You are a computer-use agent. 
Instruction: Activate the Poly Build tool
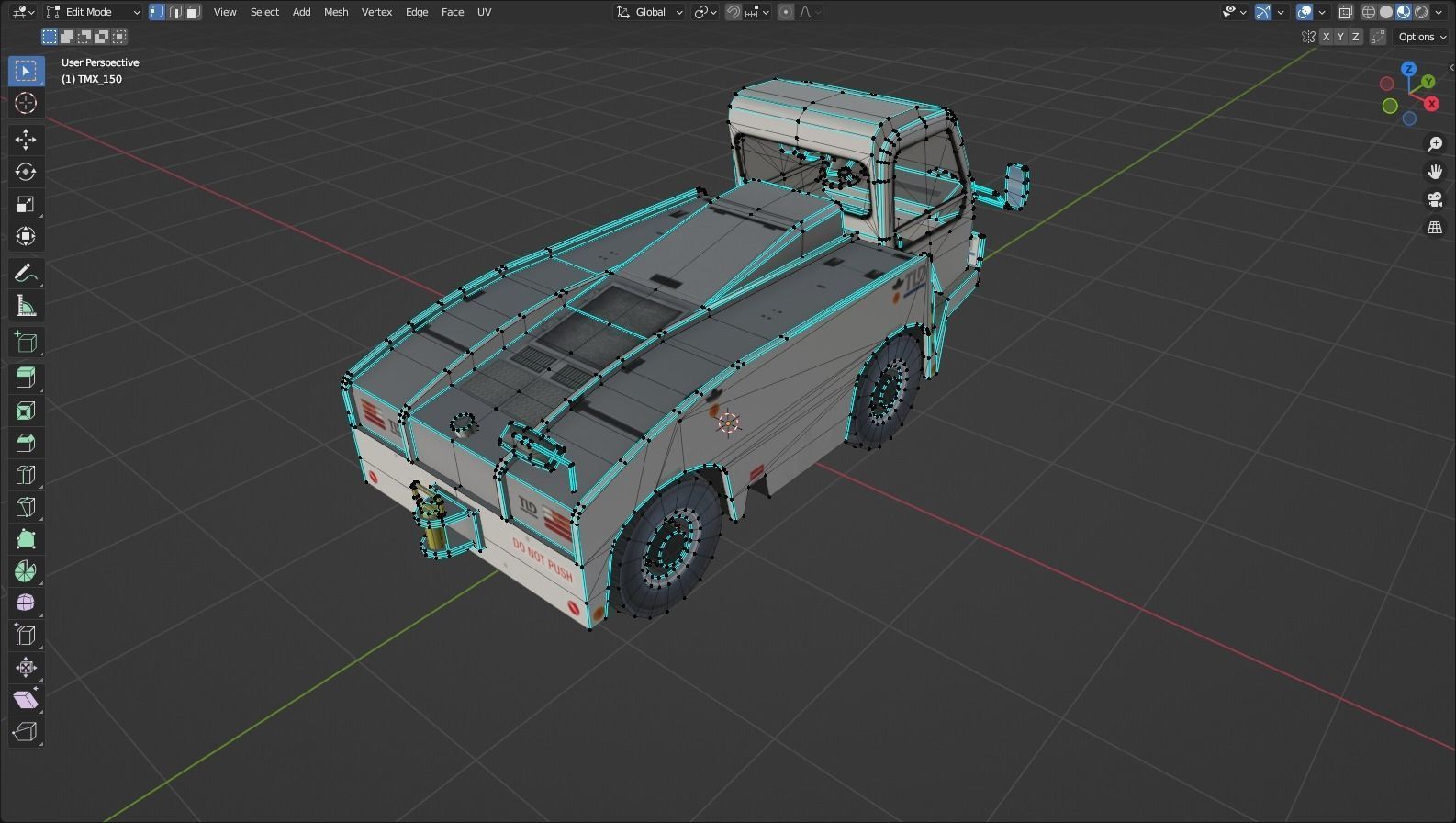point(26,538)
